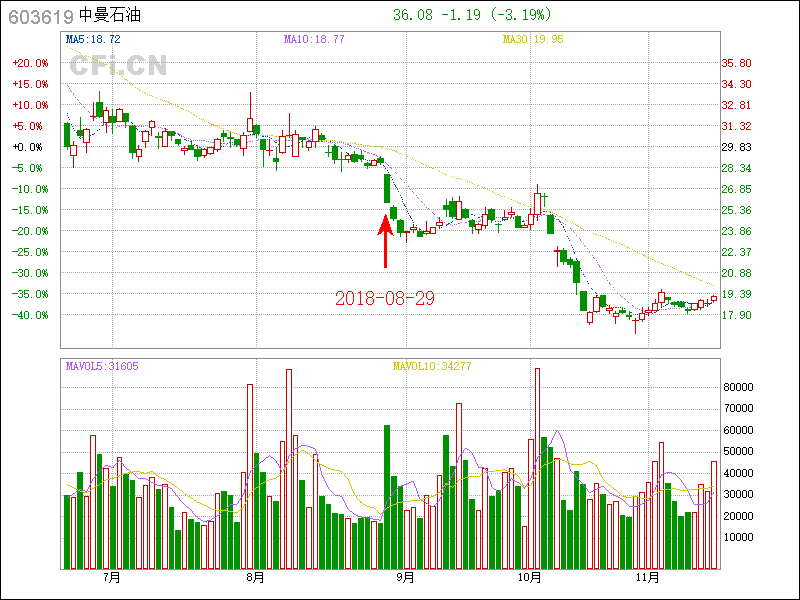The width and height of the screenshot is (800, 600).
Task: Click the +10.0% percent axis label
Action: point(31,105)
